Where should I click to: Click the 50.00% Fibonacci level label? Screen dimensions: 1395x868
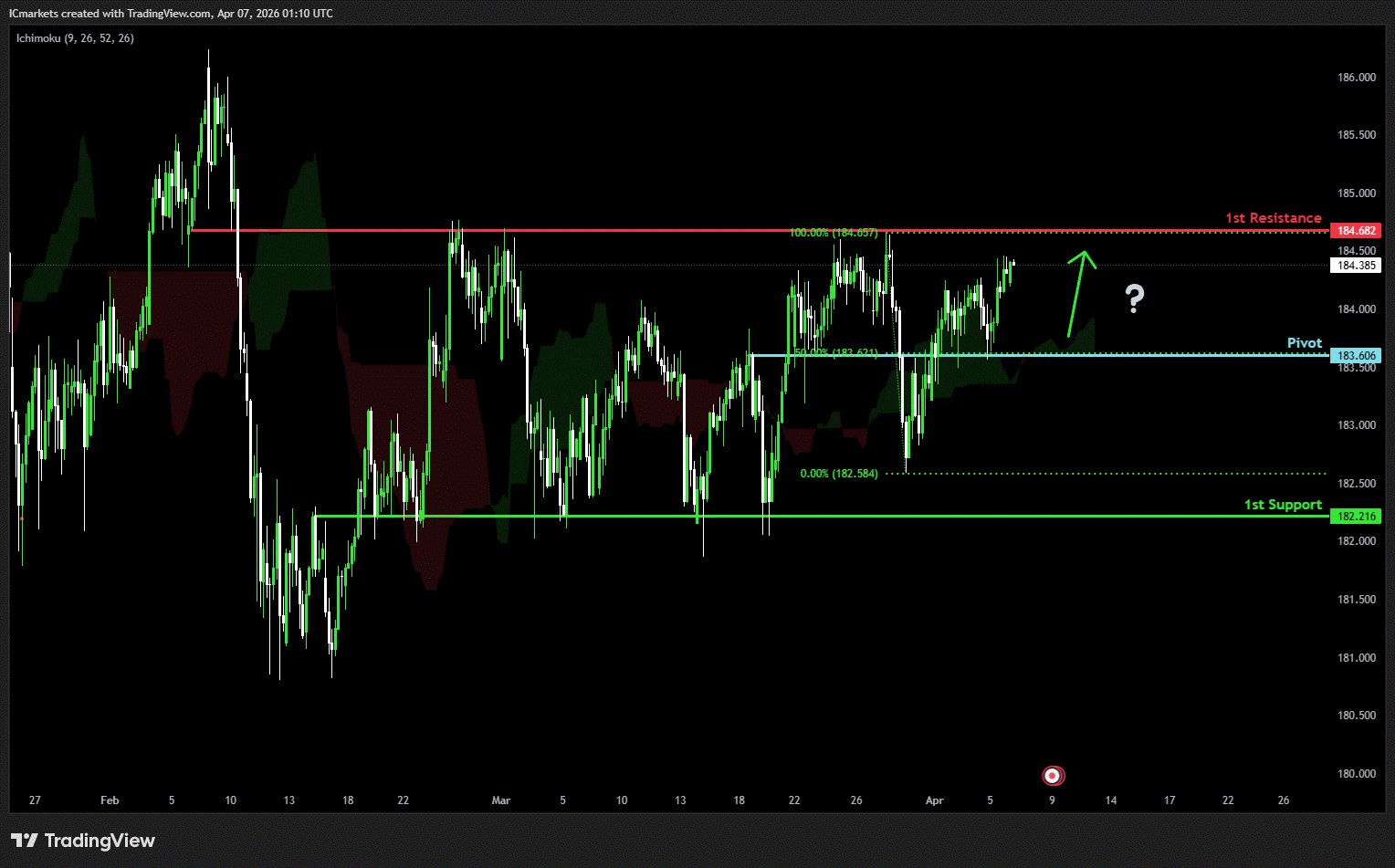[834, 352]
